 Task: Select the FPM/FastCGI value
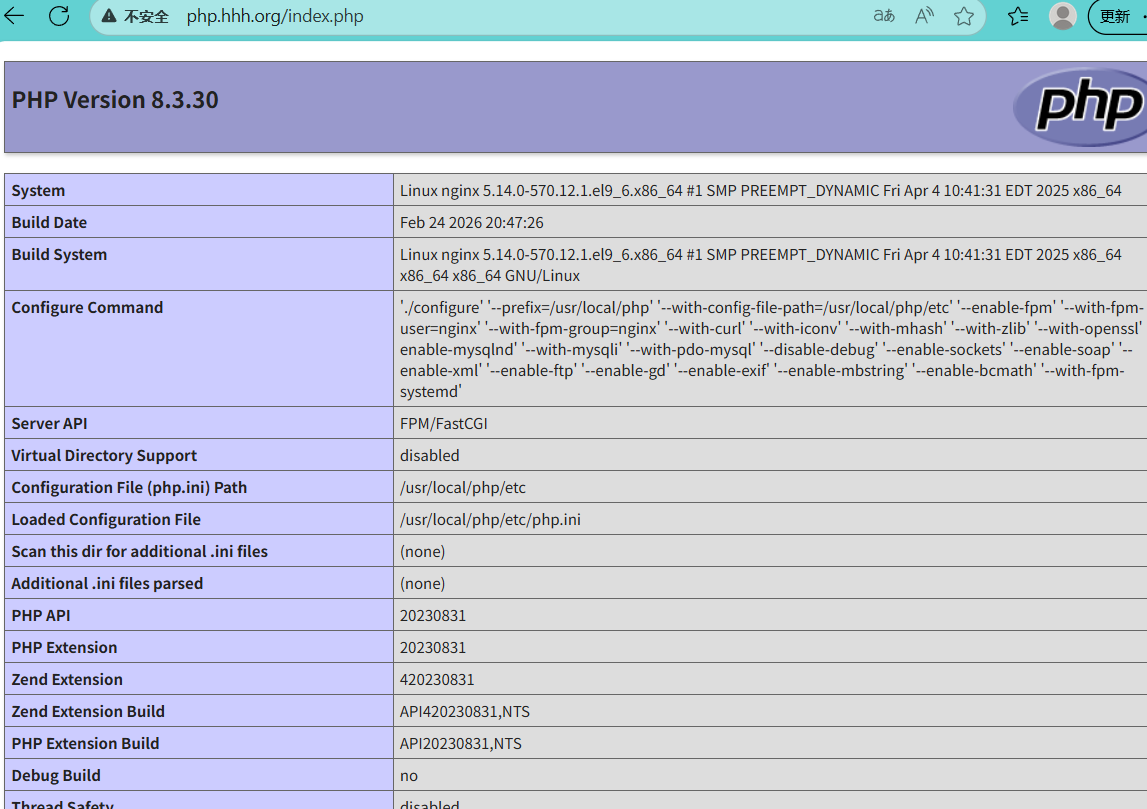pos(443,424)
